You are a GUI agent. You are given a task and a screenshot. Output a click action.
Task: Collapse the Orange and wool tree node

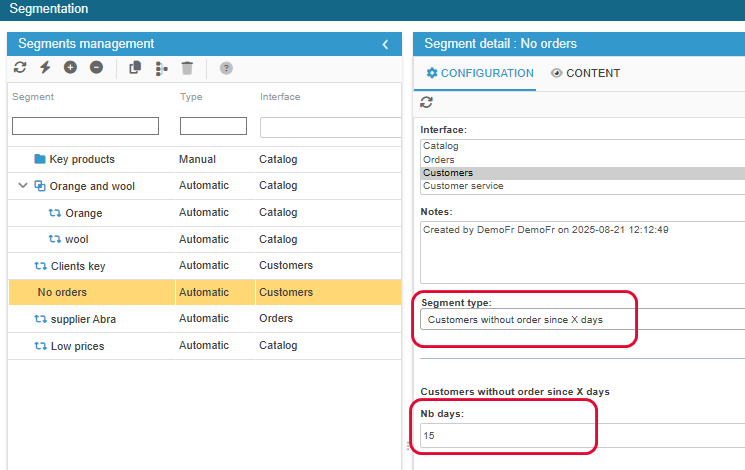[x=23, y=185]
